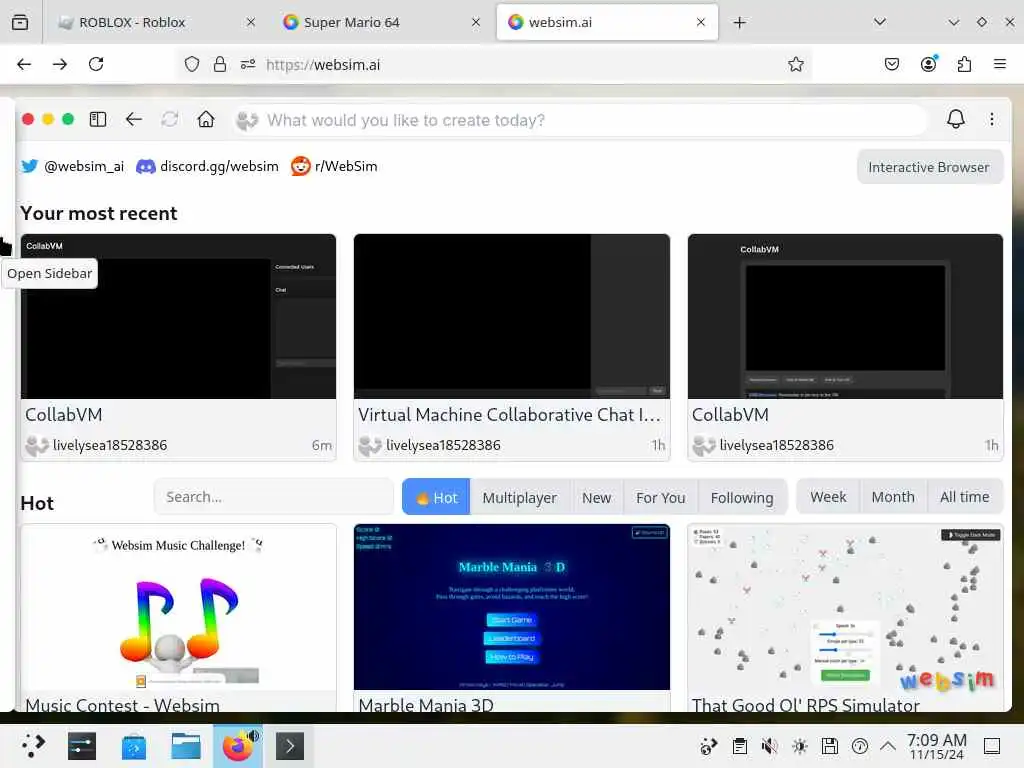Open the Marble Mania 3D thumbnail

pyautogui.click(x=511, y=607)
